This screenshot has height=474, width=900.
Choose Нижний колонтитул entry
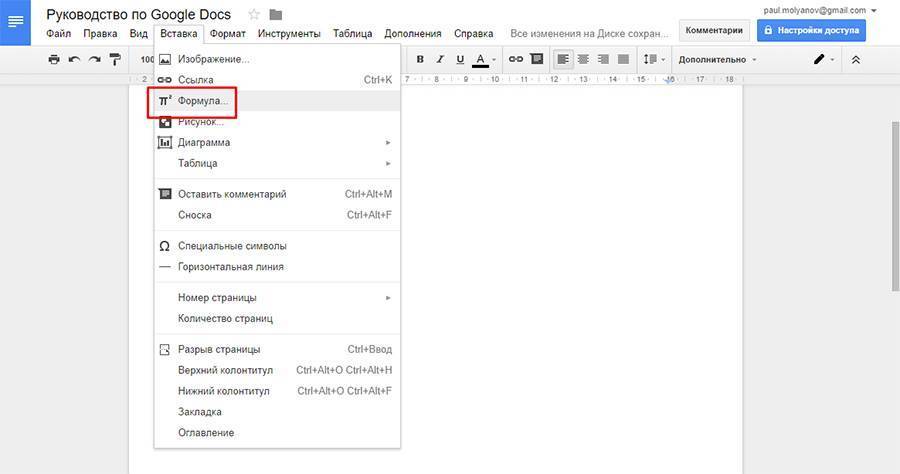tap(277, 391)
